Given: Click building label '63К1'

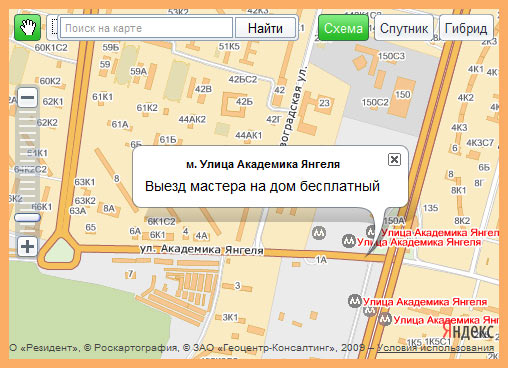Looking at the screenshot, I should coord(85,182).
